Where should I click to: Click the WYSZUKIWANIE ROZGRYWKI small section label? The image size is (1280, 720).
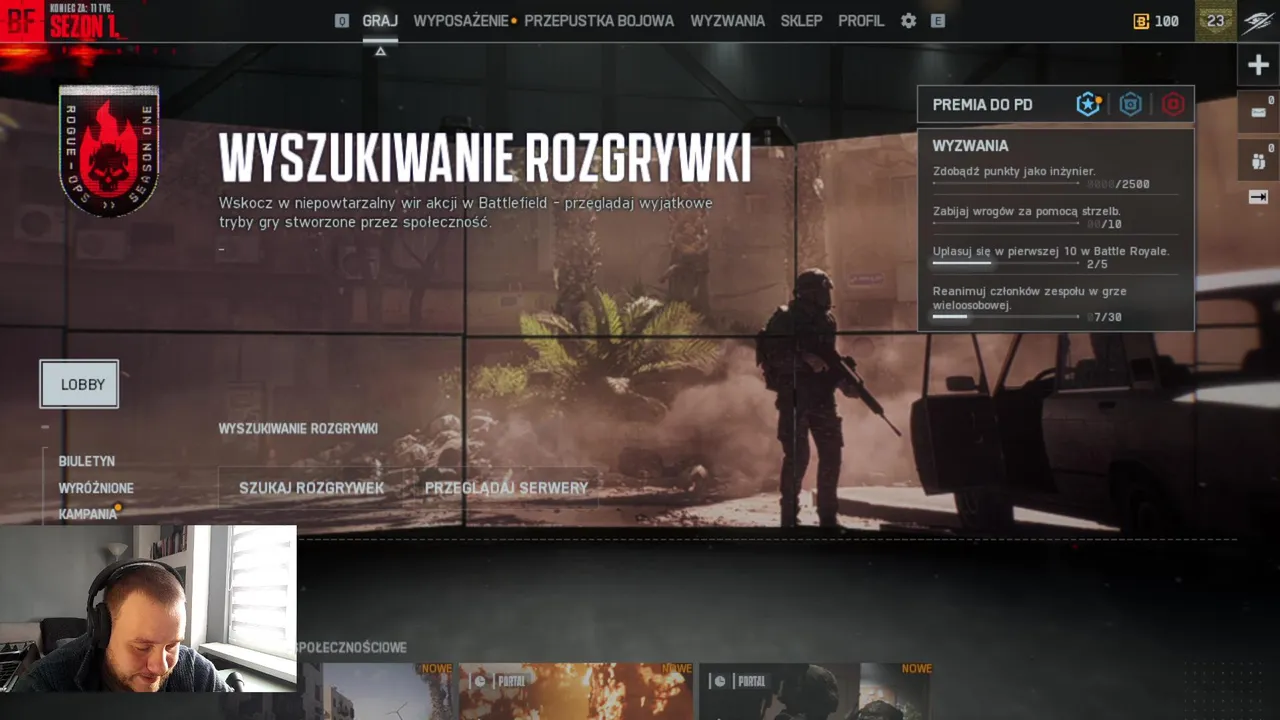[x=298, y=429]
